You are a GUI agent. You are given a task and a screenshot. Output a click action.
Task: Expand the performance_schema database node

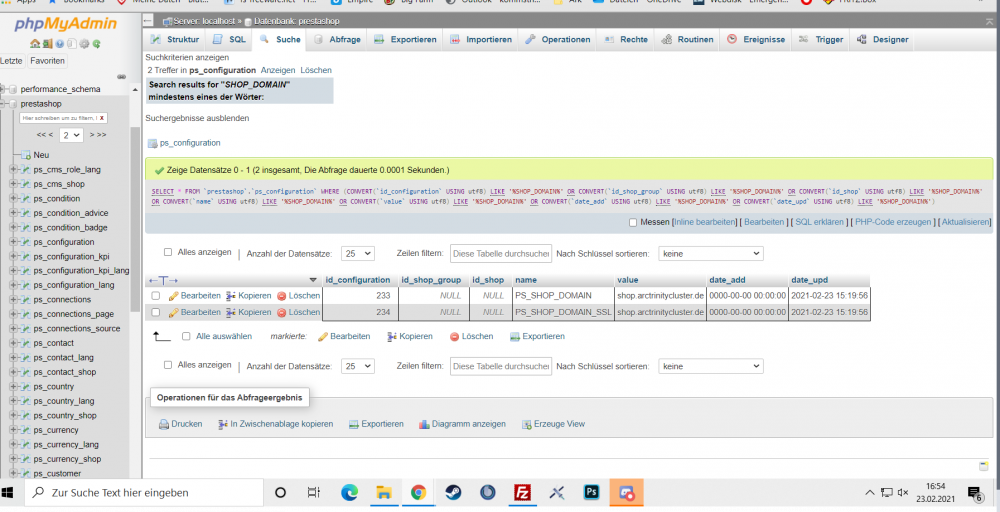(3, 89)
